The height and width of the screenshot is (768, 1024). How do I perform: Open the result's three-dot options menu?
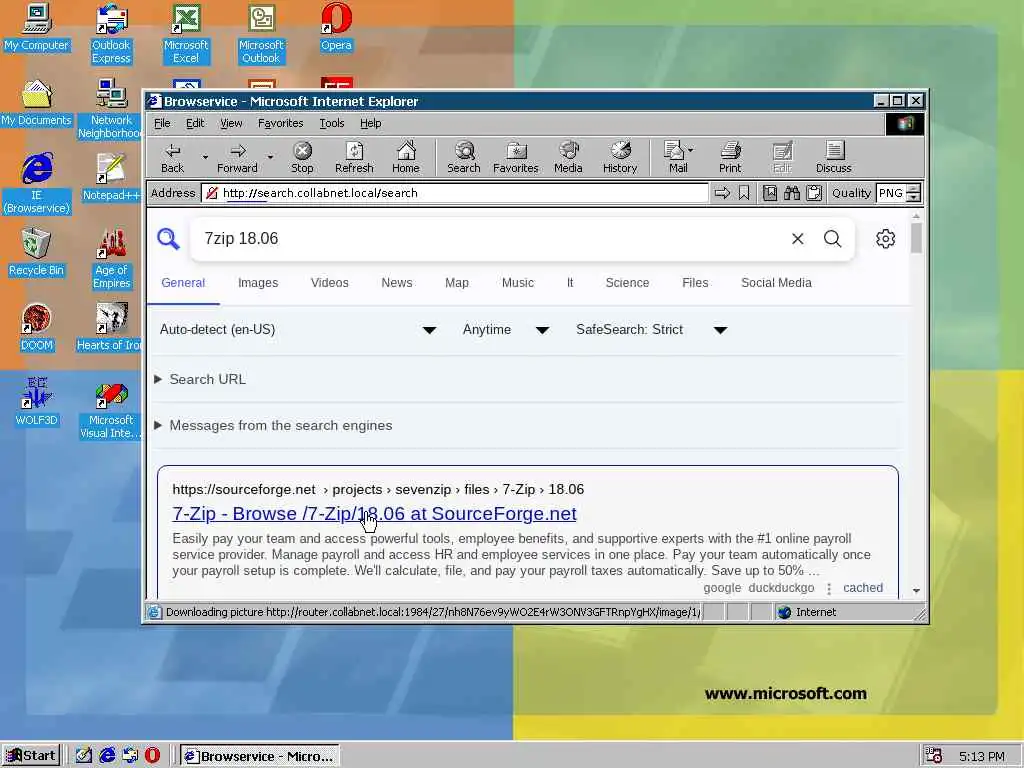(829, 588)
